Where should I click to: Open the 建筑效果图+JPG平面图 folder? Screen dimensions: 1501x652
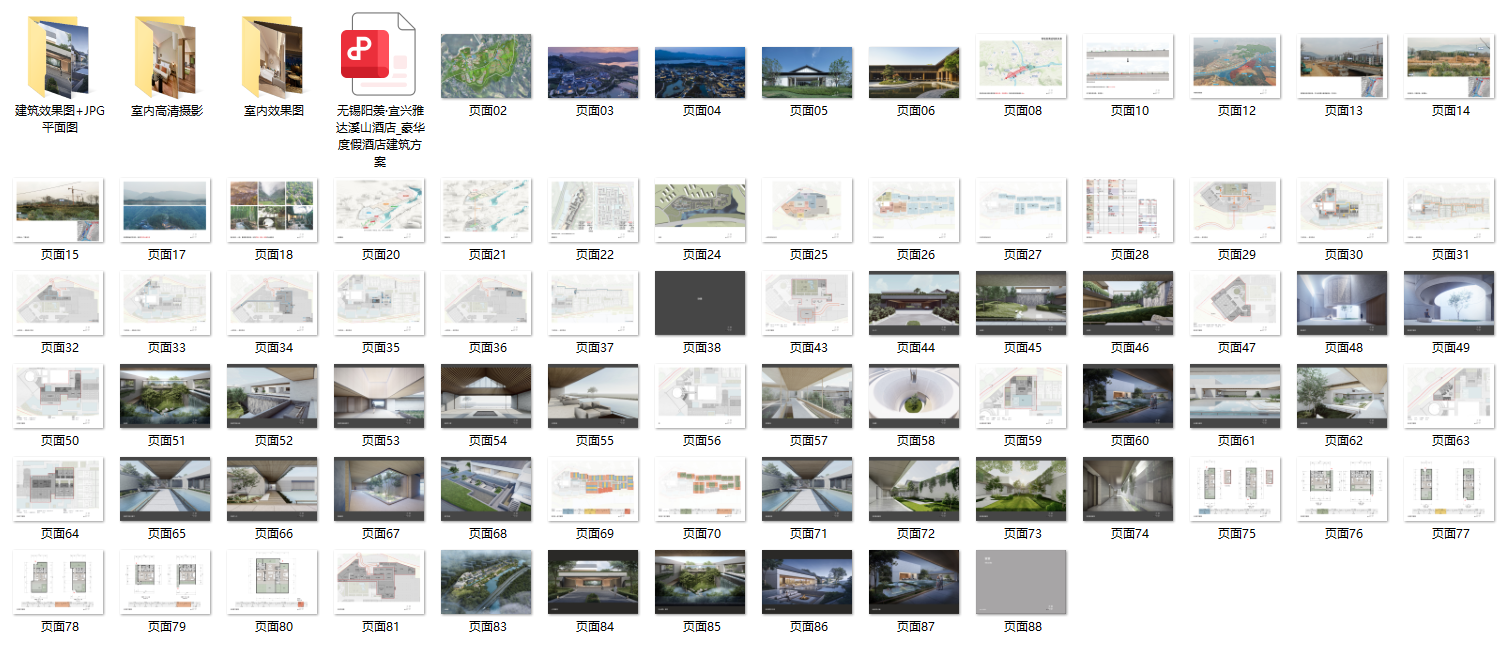point(59,58)
